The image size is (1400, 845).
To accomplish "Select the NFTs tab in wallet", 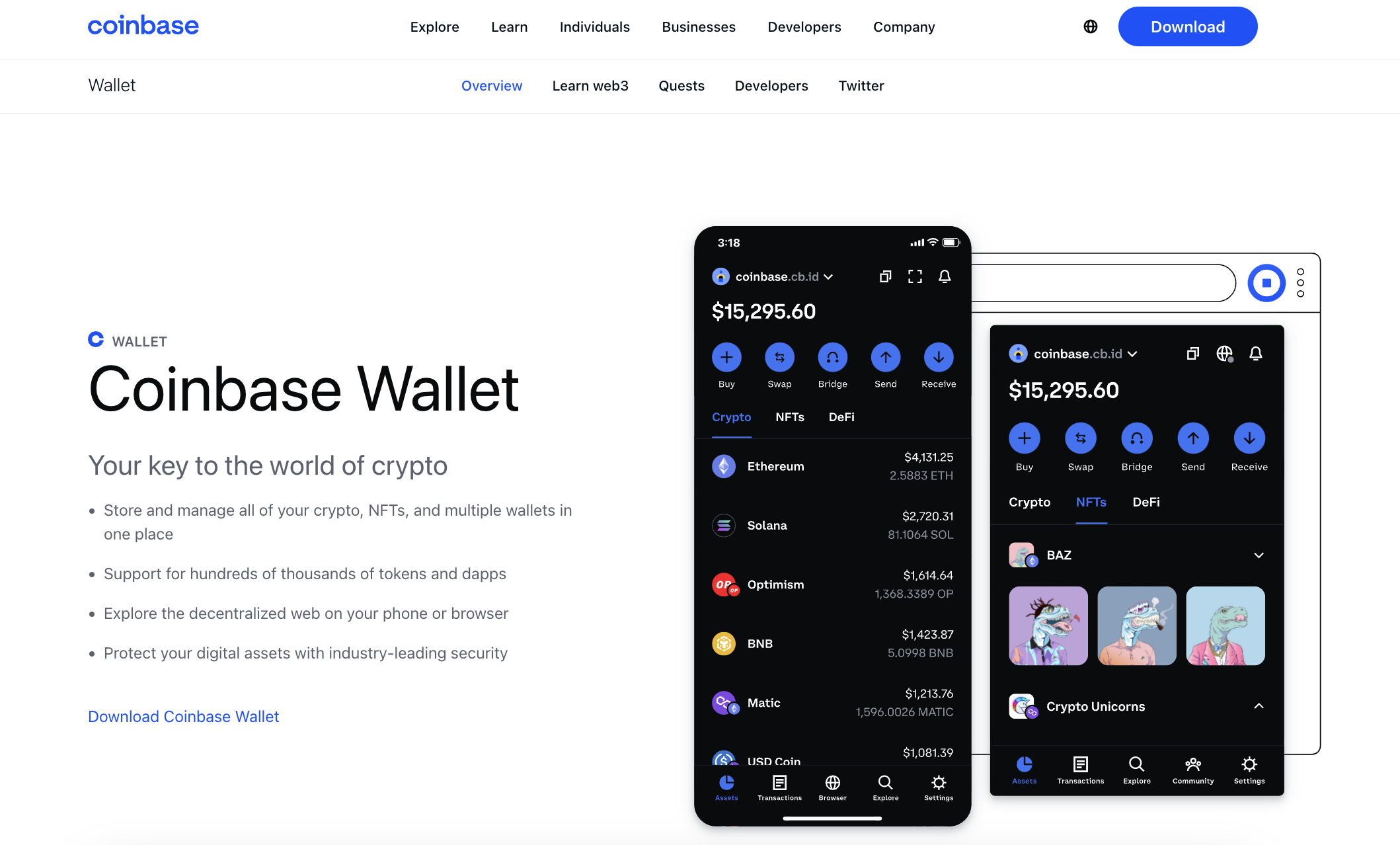I will (790, 417).
